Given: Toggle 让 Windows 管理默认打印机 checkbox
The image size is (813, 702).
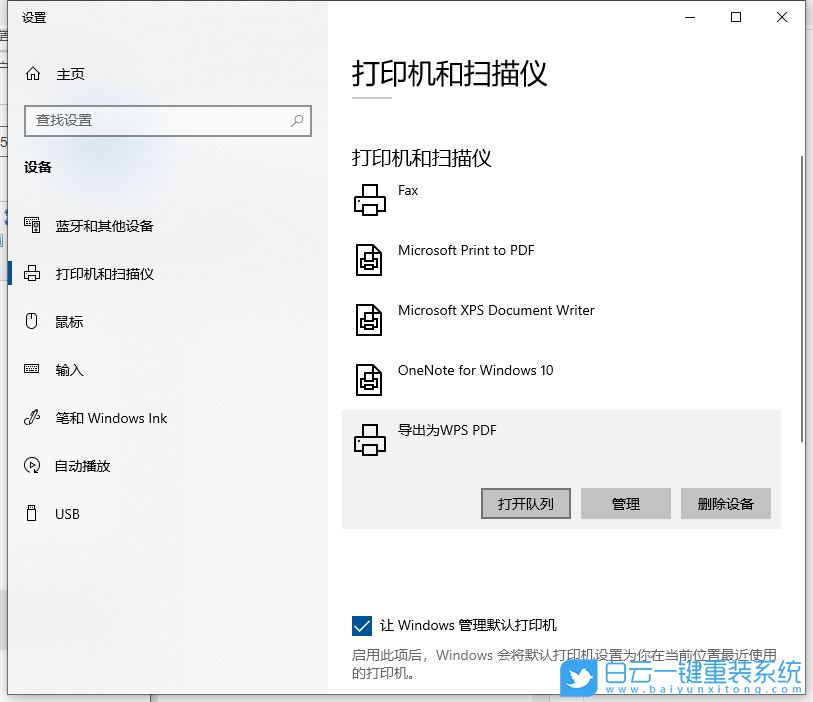Looking at the screenshot, I should pos(361,625).
